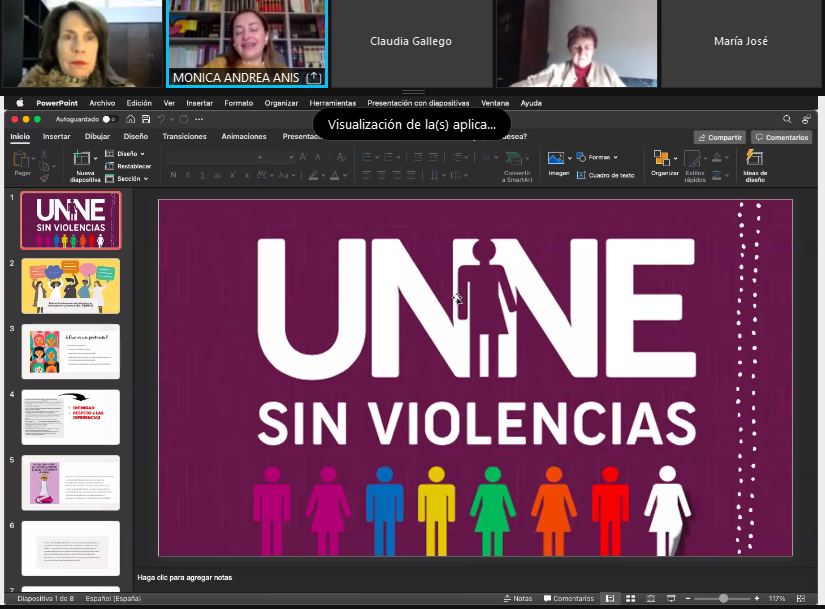Image resolution: width=825 pixels, height=609 pixels.
Task: Click the Español (España) language indicator
Action: (x=113, y=598)
